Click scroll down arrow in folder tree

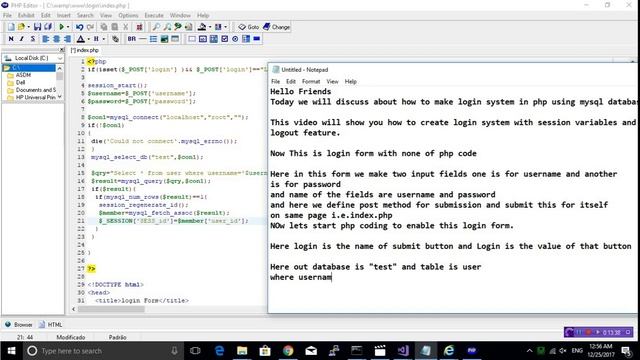click(x=60, y=97)
